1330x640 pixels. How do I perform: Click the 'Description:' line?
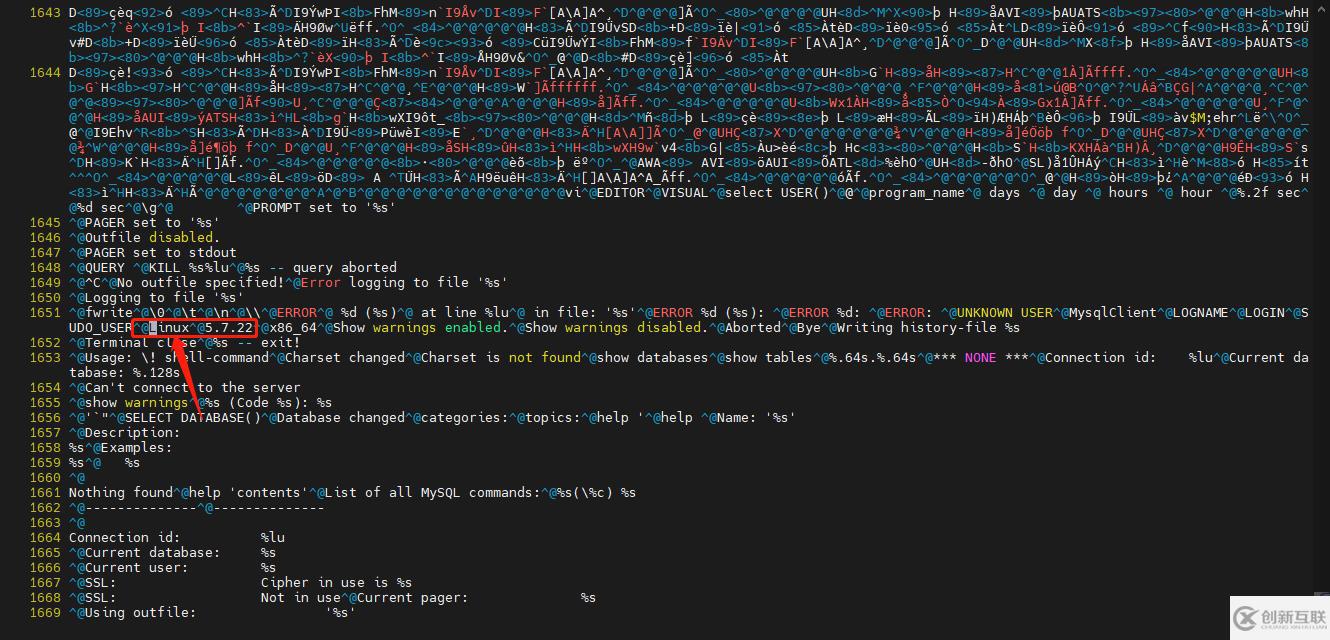pos(132,433)
